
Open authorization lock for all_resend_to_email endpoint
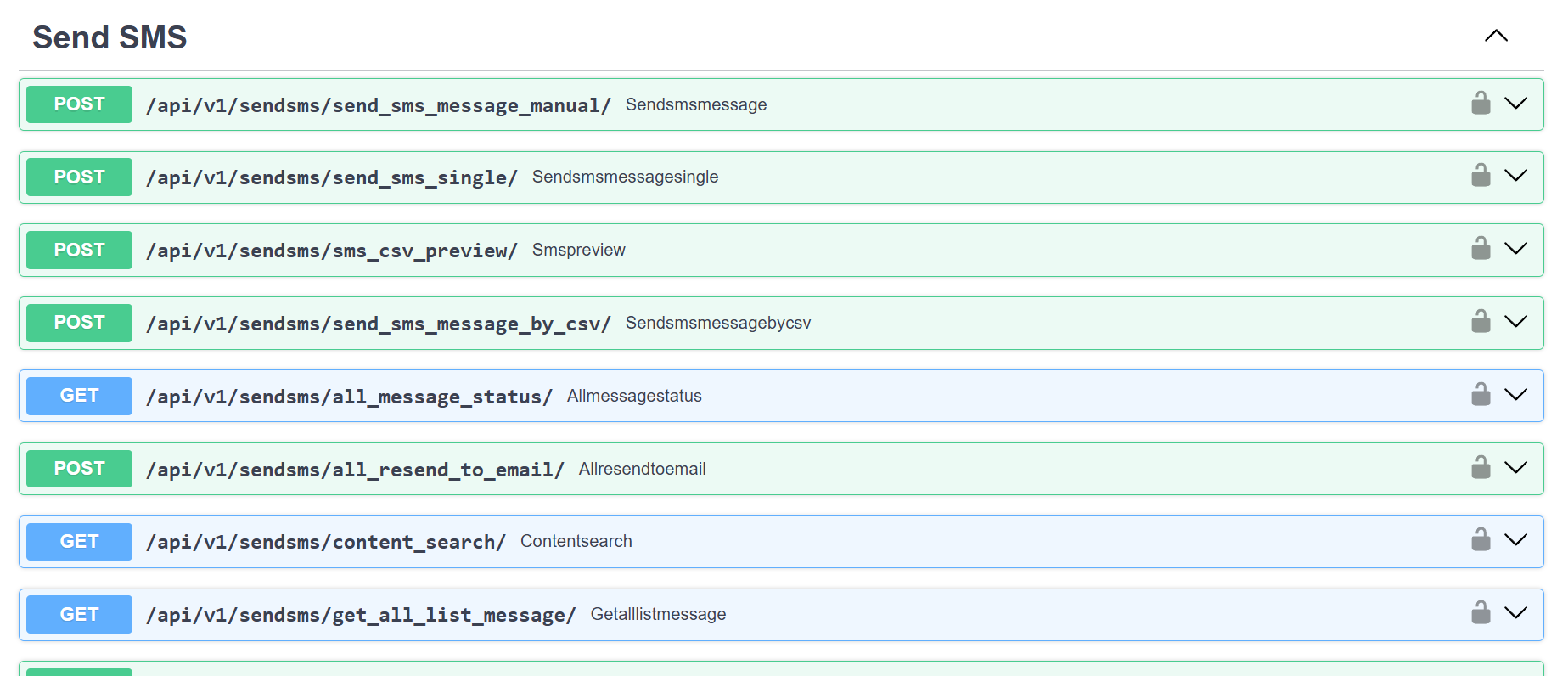[x=1481, y=468]
